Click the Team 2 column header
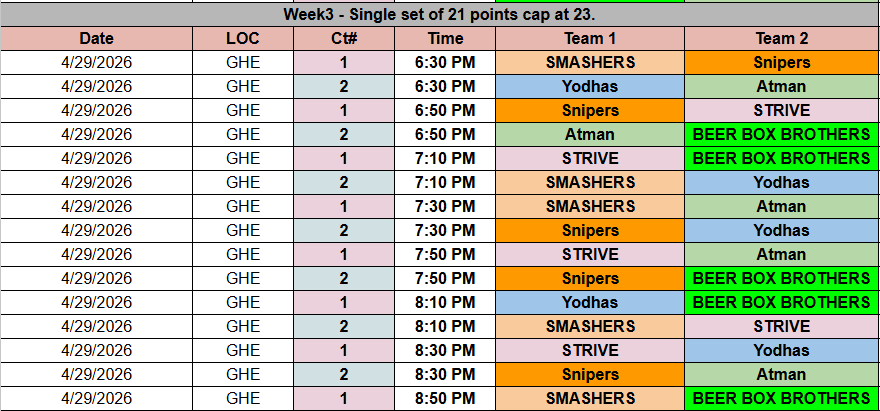This screenshot has height=411, width=880. tap(782, 39)
